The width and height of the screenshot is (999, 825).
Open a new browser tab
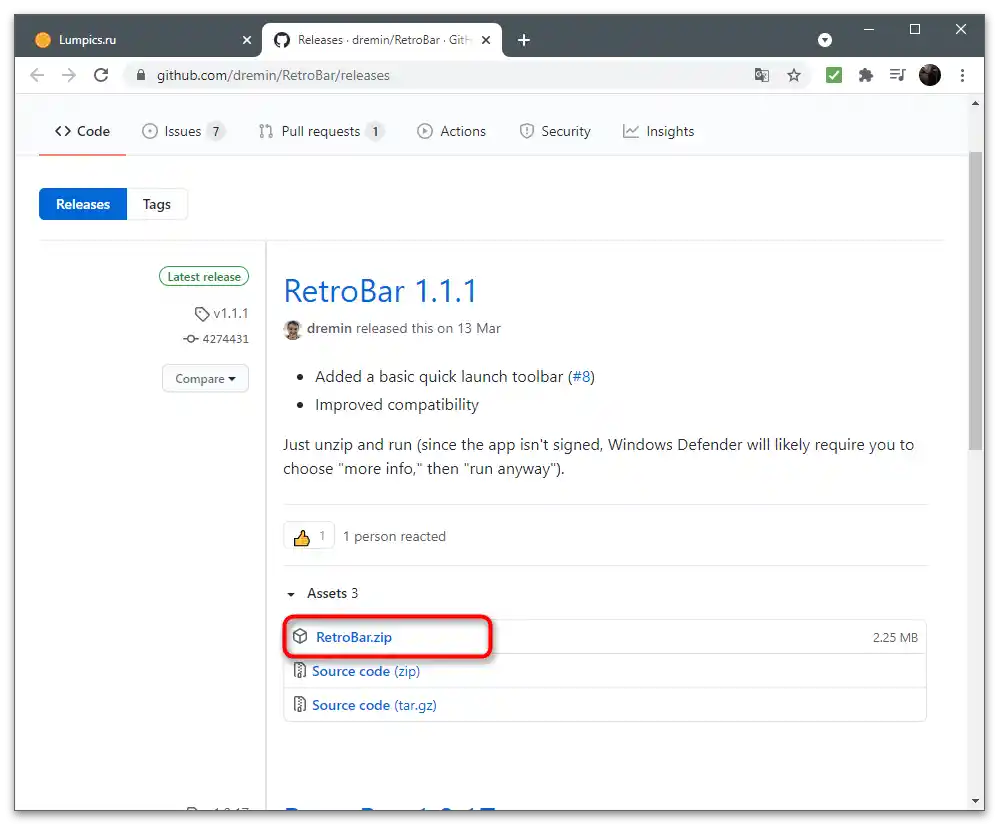523,40
